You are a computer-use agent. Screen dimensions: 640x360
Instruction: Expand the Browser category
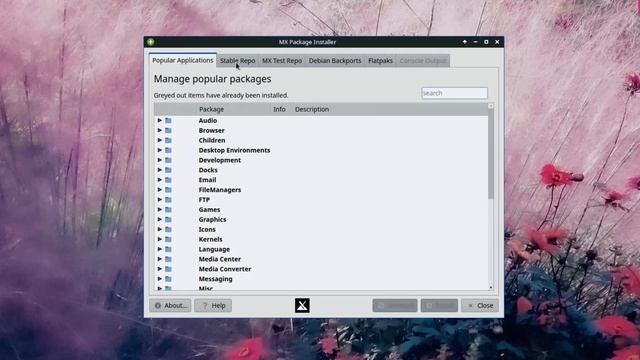click(x=160, y=130)
